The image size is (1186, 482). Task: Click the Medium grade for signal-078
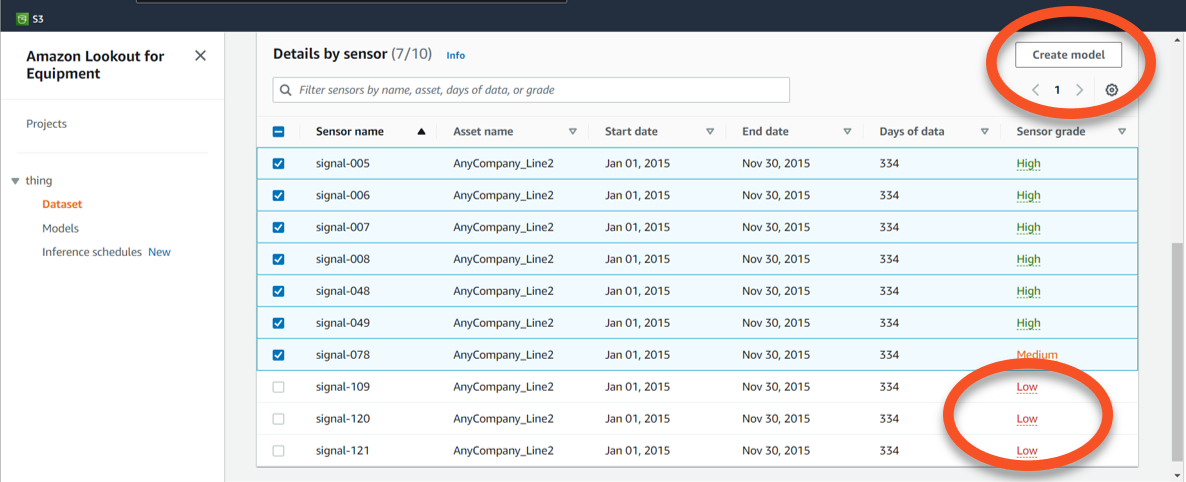(1037, 355)
